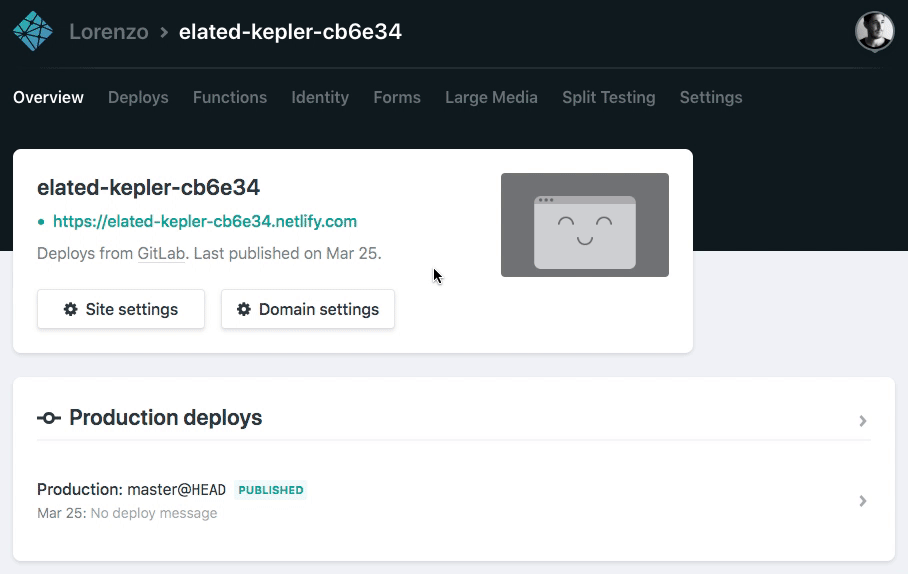Open the master@HEAD deploy row chevron
Viewport: 908px width, 574px height.
pyautogui.click(x=863, y=501)
